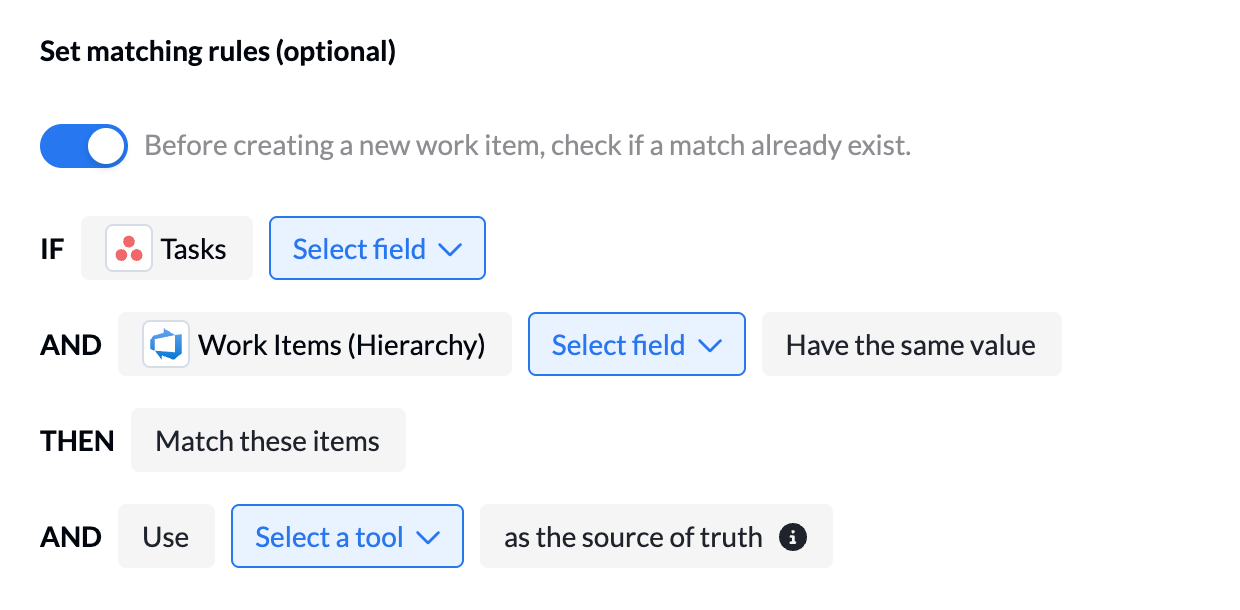This screenshot has height=610, width=1240.
Task: Click the Work Items (Hierarchy) label
Action: (x=341, y=345)
